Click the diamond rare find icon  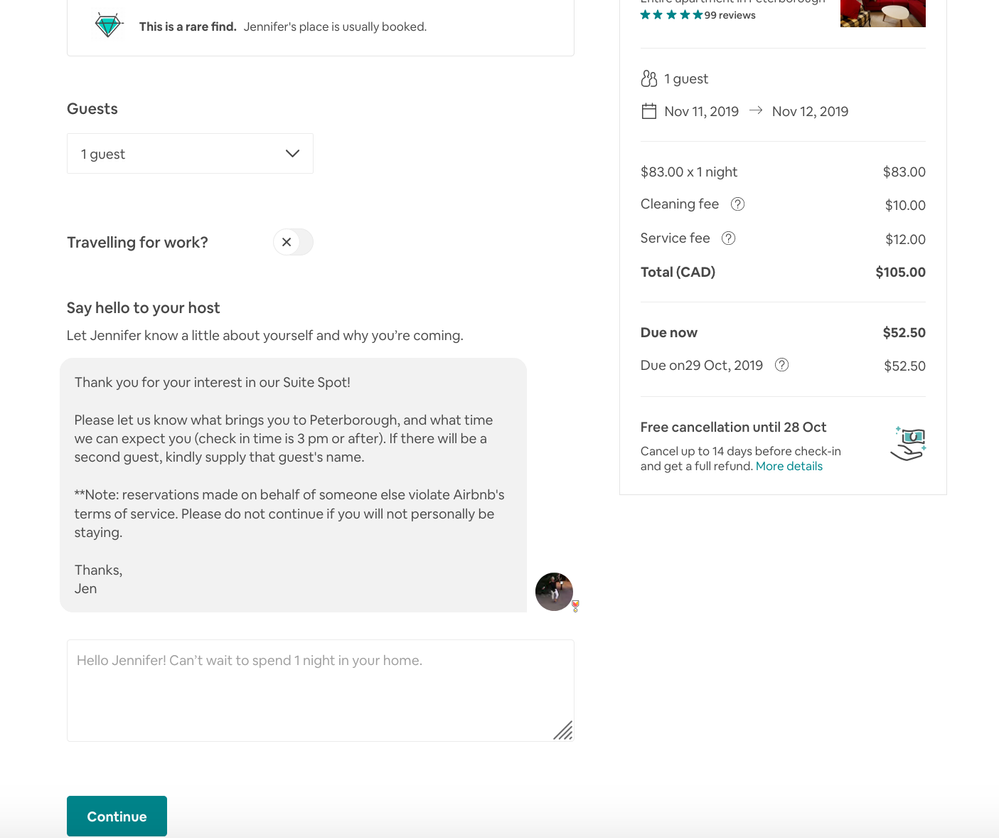(107, 26)
